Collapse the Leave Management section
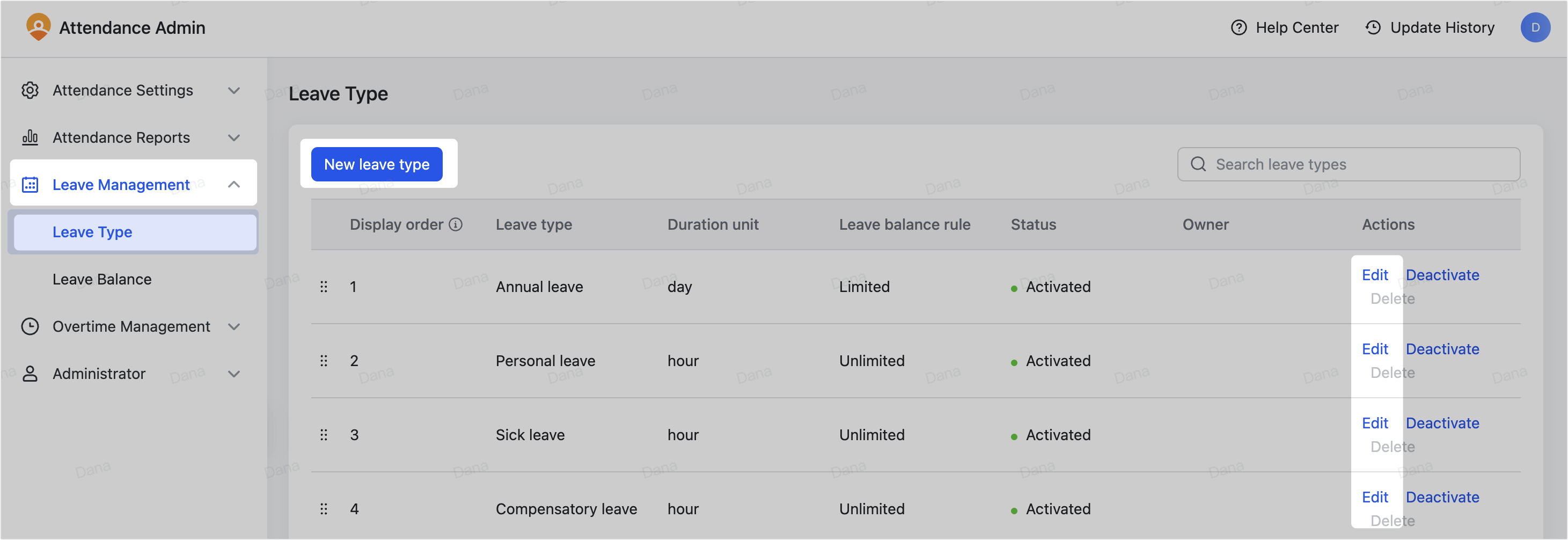The width and height of the screenshot is (1568, 540). tap(235, 184)
